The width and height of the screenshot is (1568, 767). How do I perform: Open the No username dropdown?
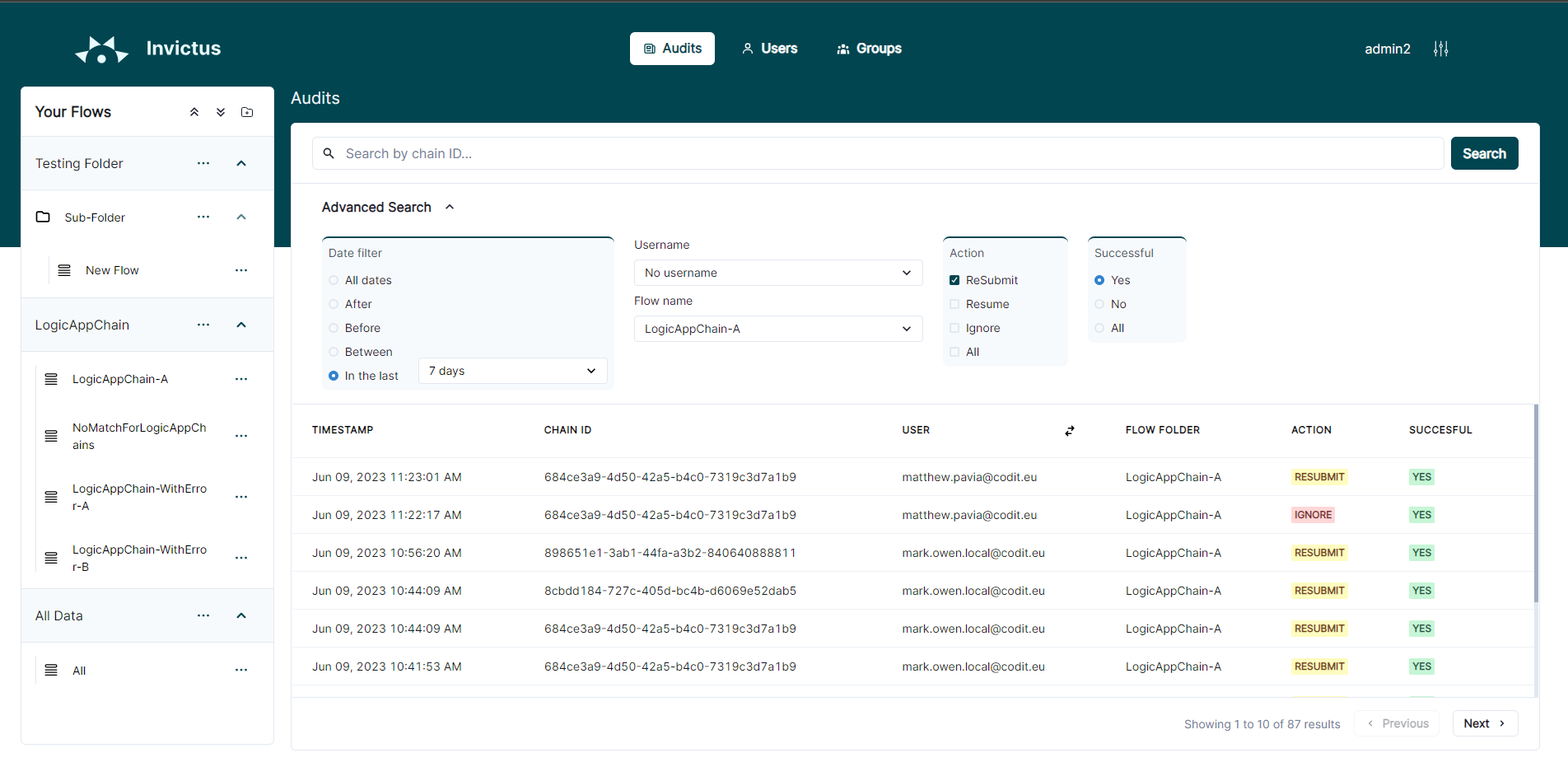pyautogui.click(x=778, y=273)
